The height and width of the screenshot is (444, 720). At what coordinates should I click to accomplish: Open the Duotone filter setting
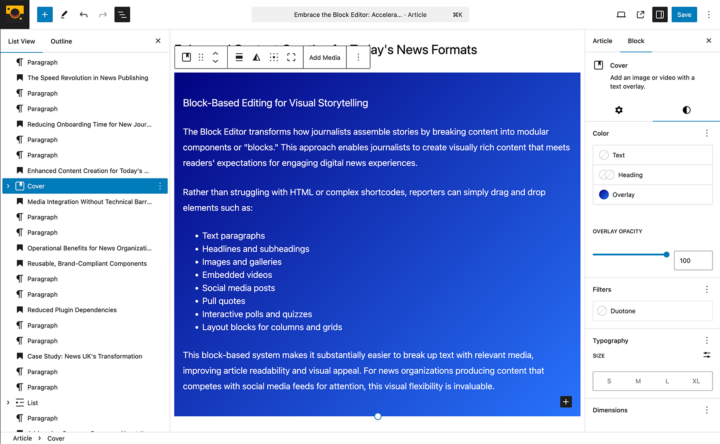[652, 311]
